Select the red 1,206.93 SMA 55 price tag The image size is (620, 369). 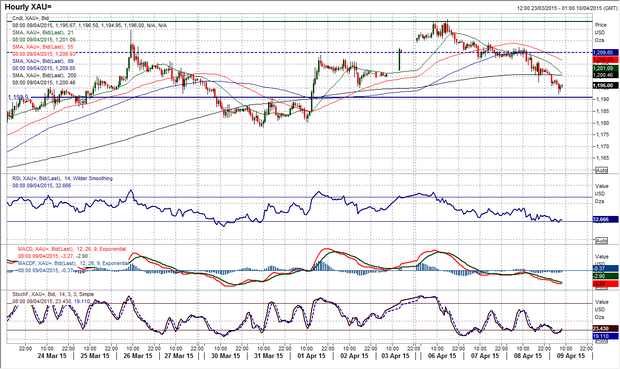[605, 59]
